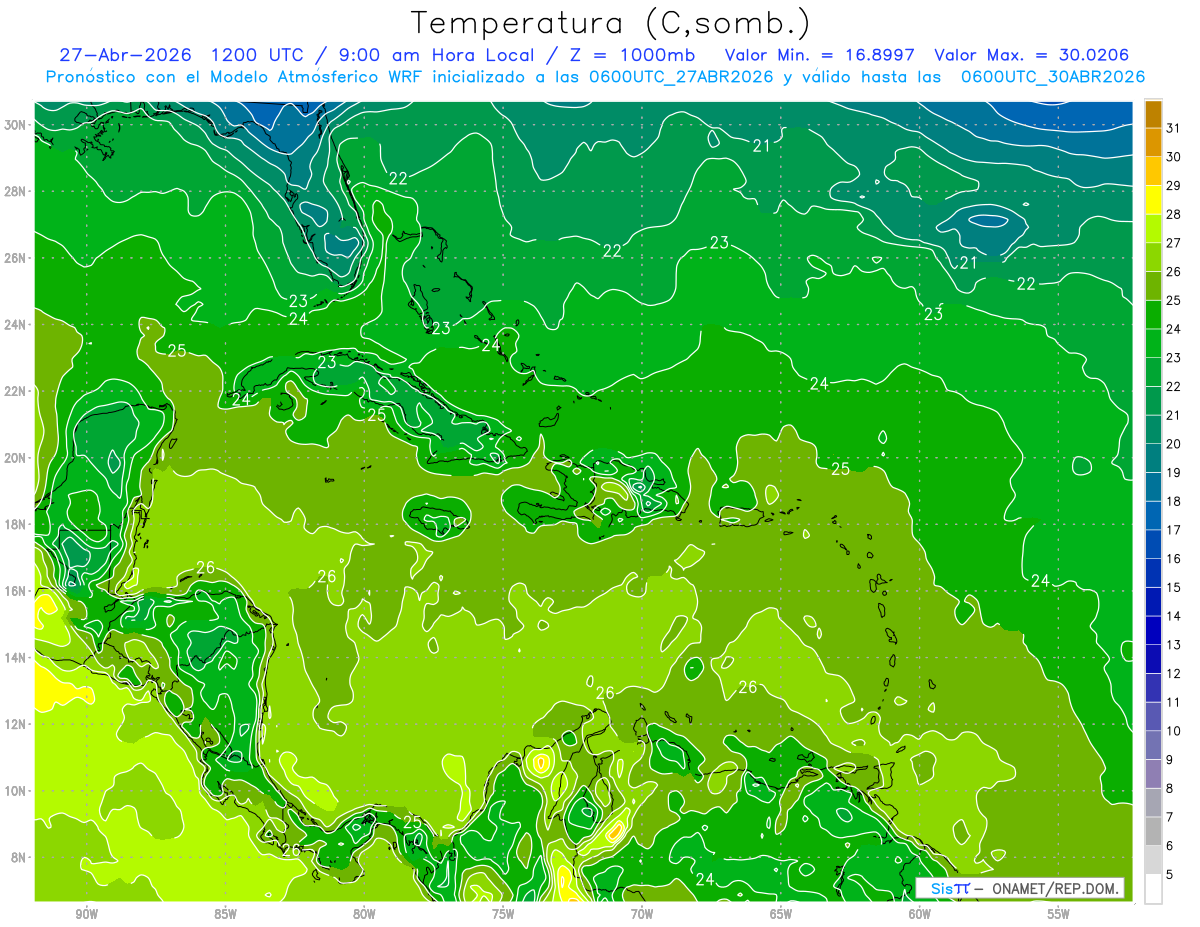The image size is (1200, 927).
Task: Click the 18N latitude axis label
Action: (x=19, y=524)
